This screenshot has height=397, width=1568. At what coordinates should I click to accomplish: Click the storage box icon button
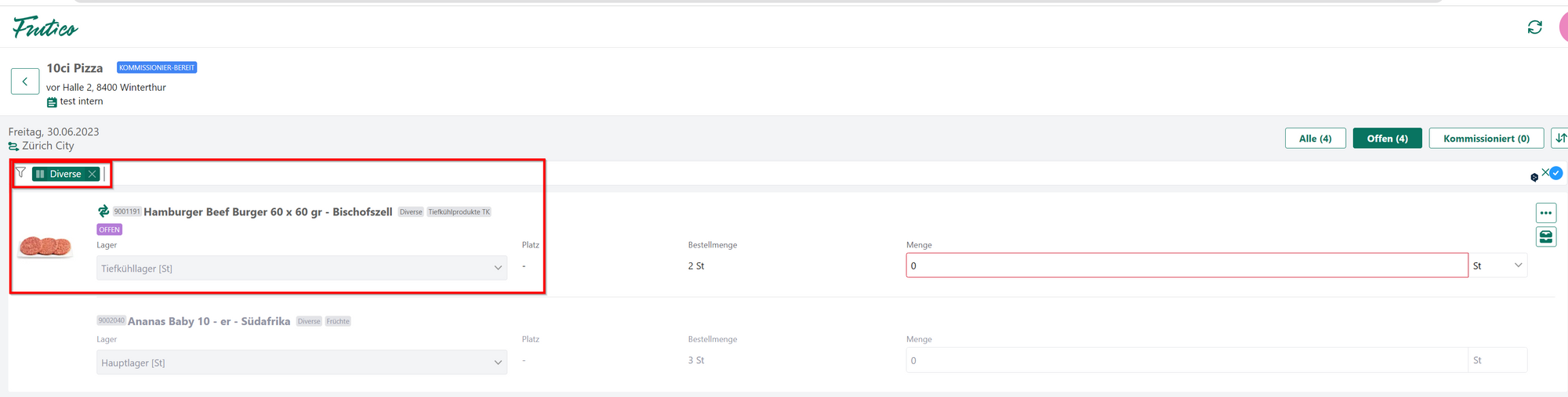click(x=1545, y=236)
